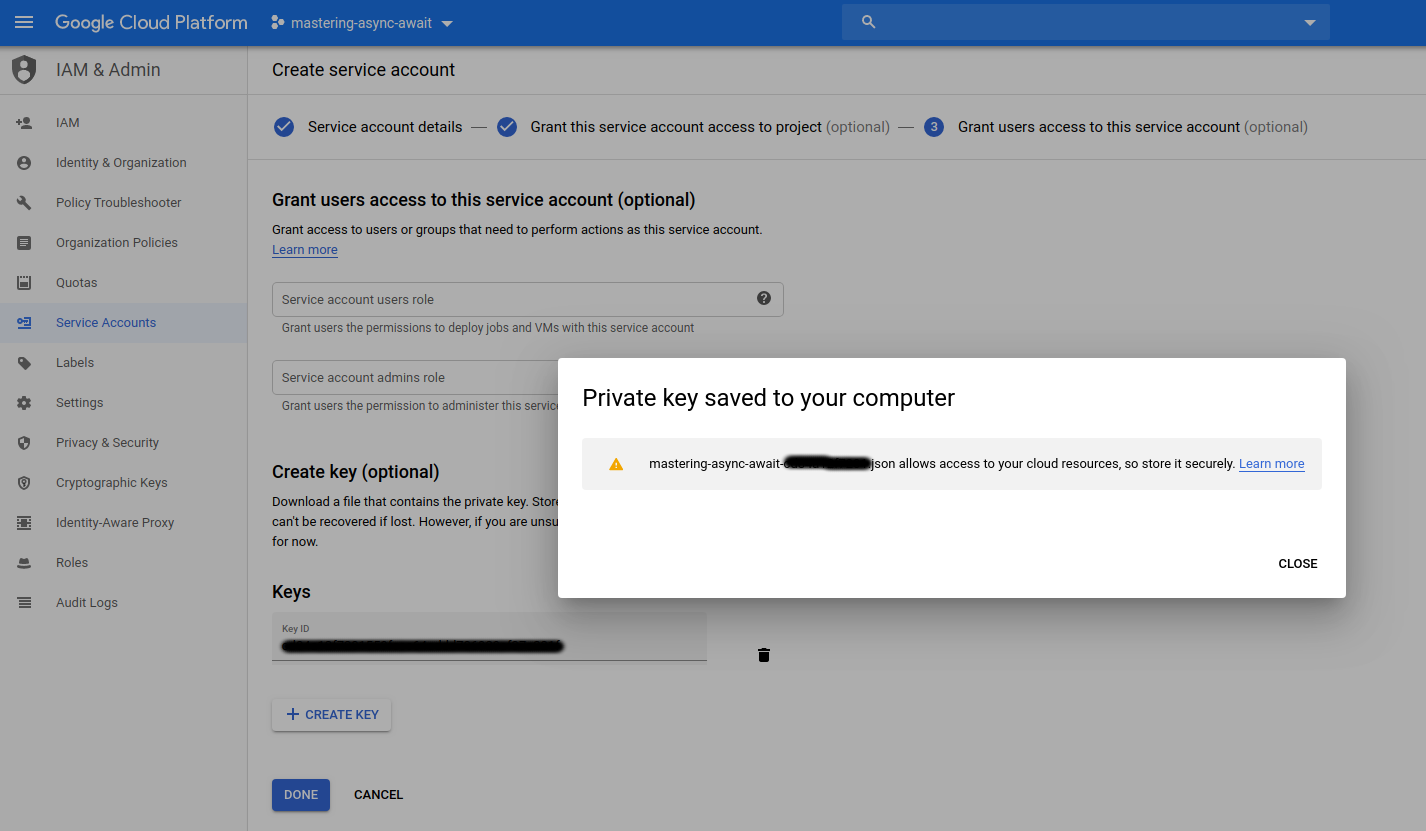Screen dimensions: 1426x831
Task: Click the Service account details step label
Action: pyautogui.click(x=385, y=127)
